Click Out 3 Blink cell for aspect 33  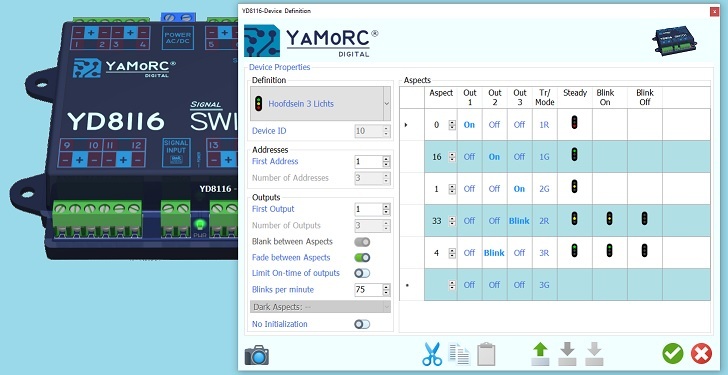tap(519, 221)
